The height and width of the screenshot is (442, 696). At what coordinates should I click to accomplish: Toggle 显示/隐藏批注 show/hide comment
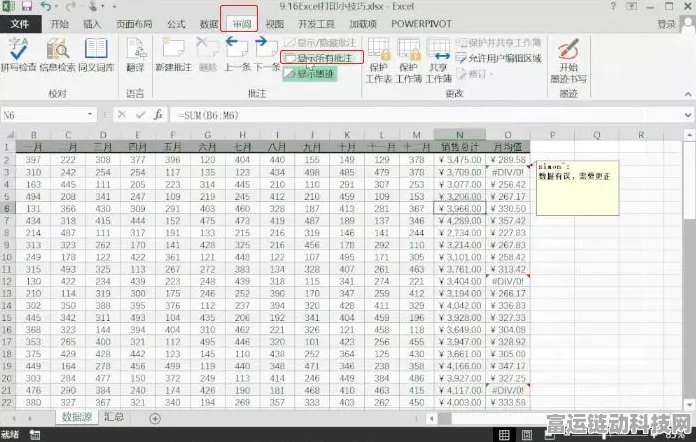tap(320, 43)
